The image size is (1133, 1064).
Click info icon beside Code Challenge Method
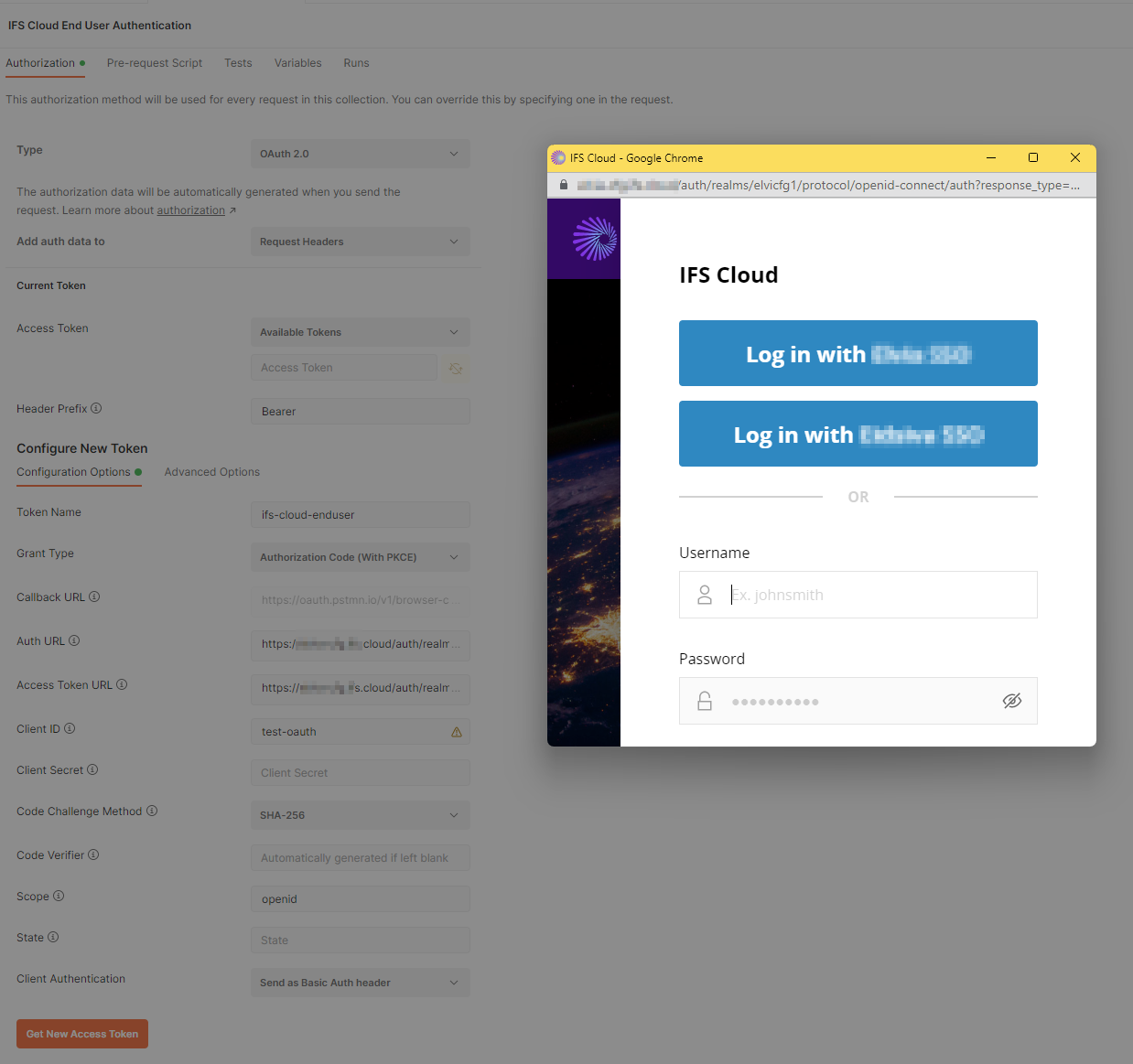pos(152,811)
